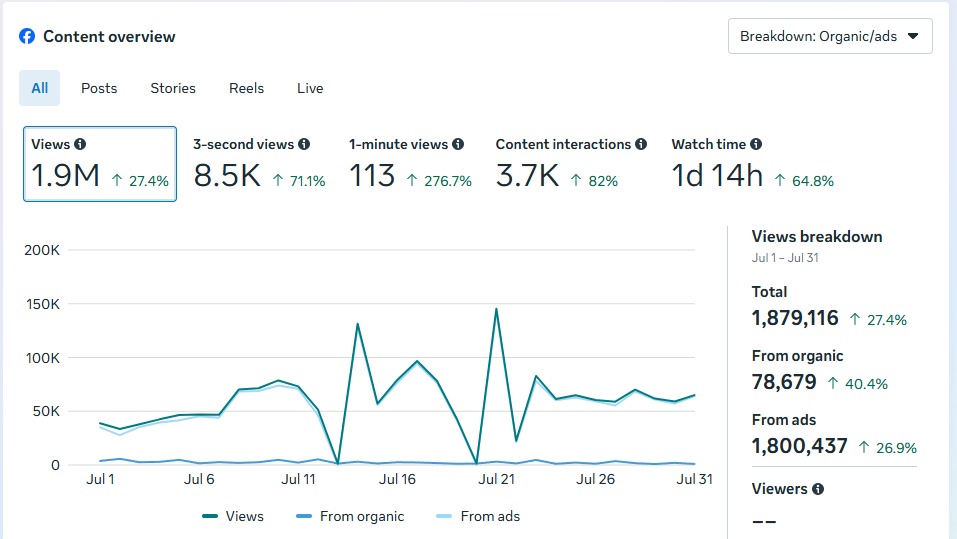Click the dropdown arrow on Breakdown button
Viewport: 957px width, 539px height.
pyautogui.click(x=912, y=36)
